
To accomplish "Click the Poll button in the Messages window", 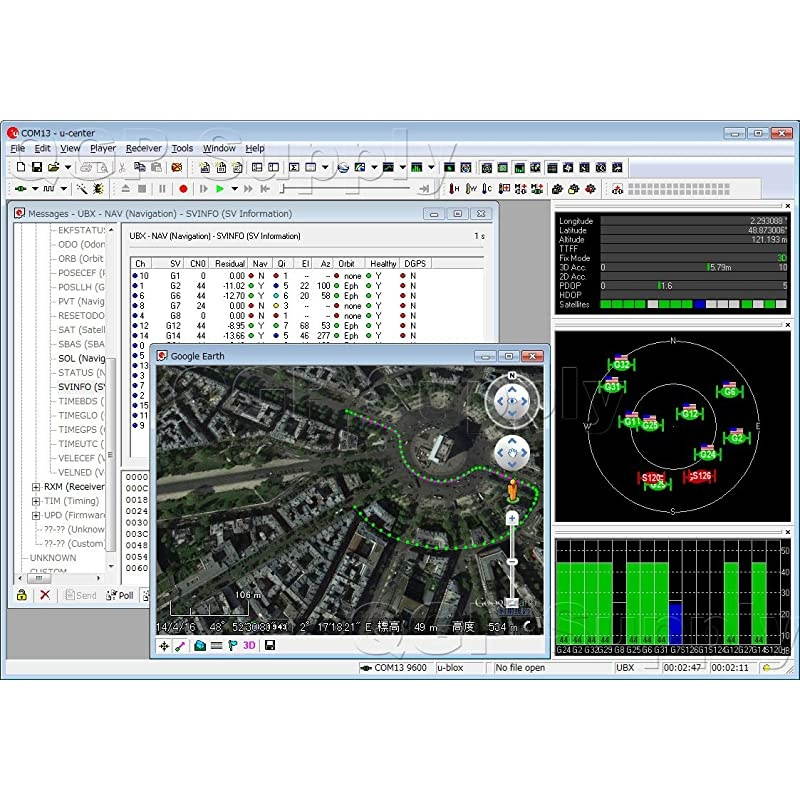I will tap(121, 593).
